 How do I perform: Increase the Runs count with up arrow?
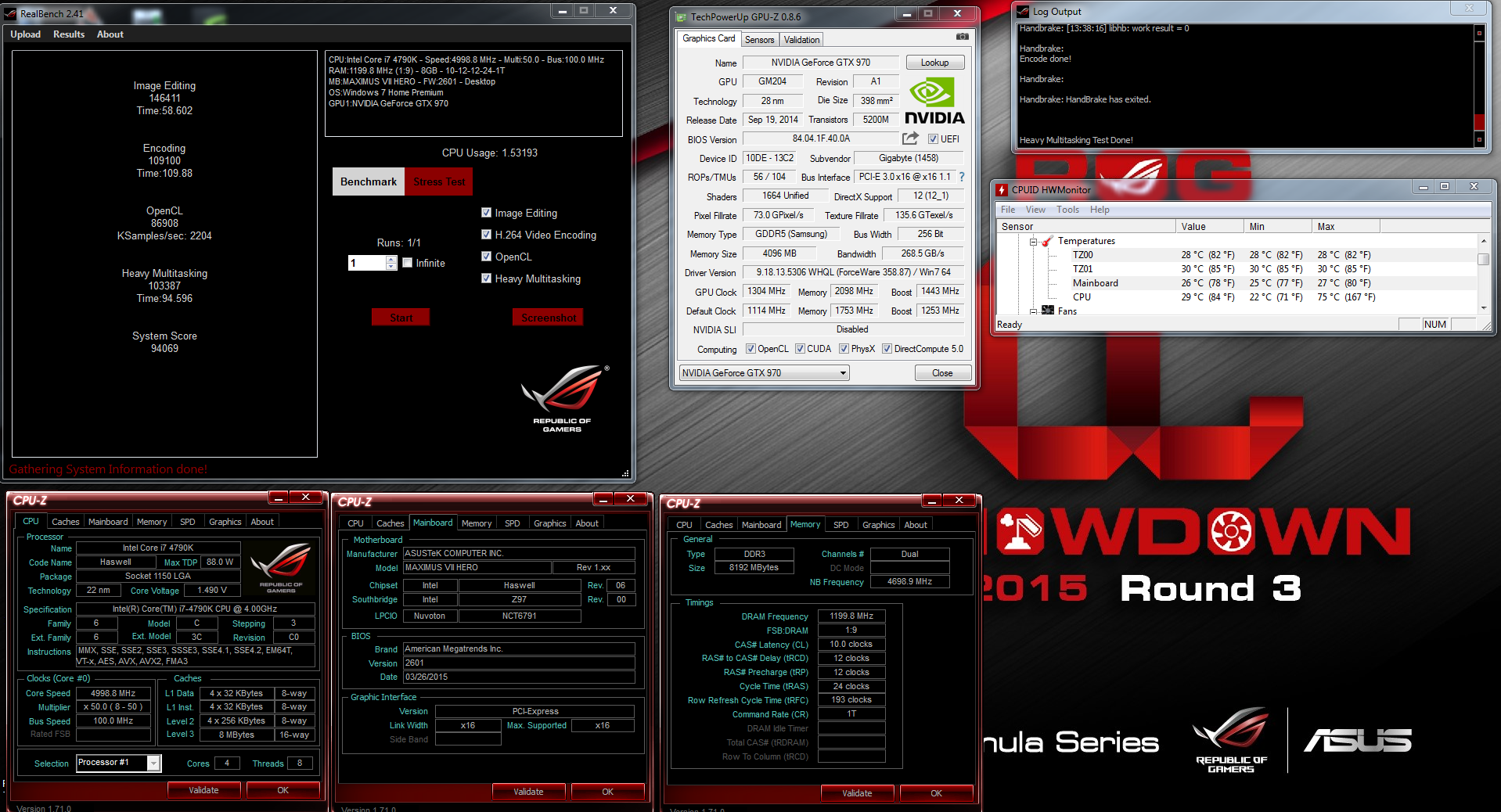tap(391, 260)
